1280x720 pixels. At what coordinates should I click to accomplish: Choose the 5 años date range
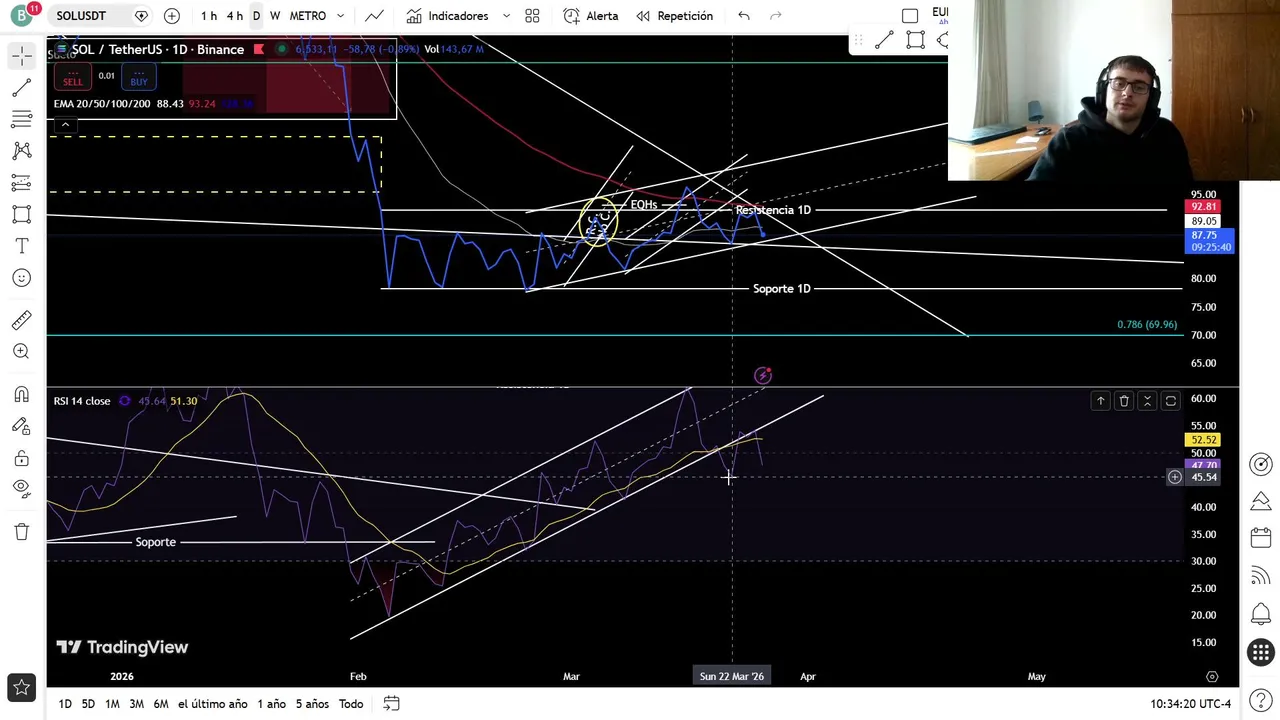[x=314, y=704]
